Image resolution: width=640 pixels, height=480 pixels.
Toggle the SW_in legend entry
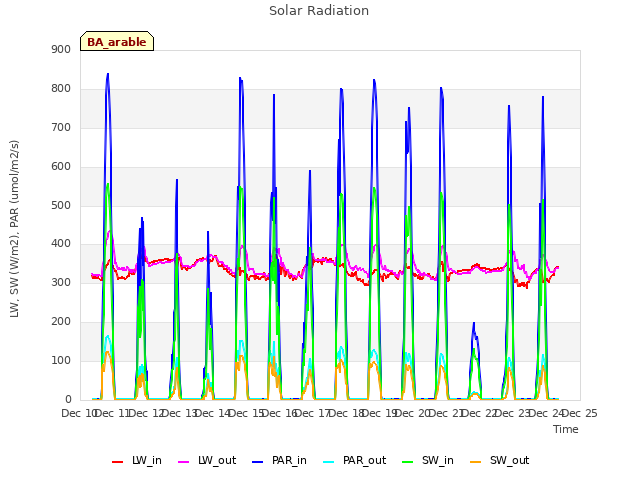427,461
